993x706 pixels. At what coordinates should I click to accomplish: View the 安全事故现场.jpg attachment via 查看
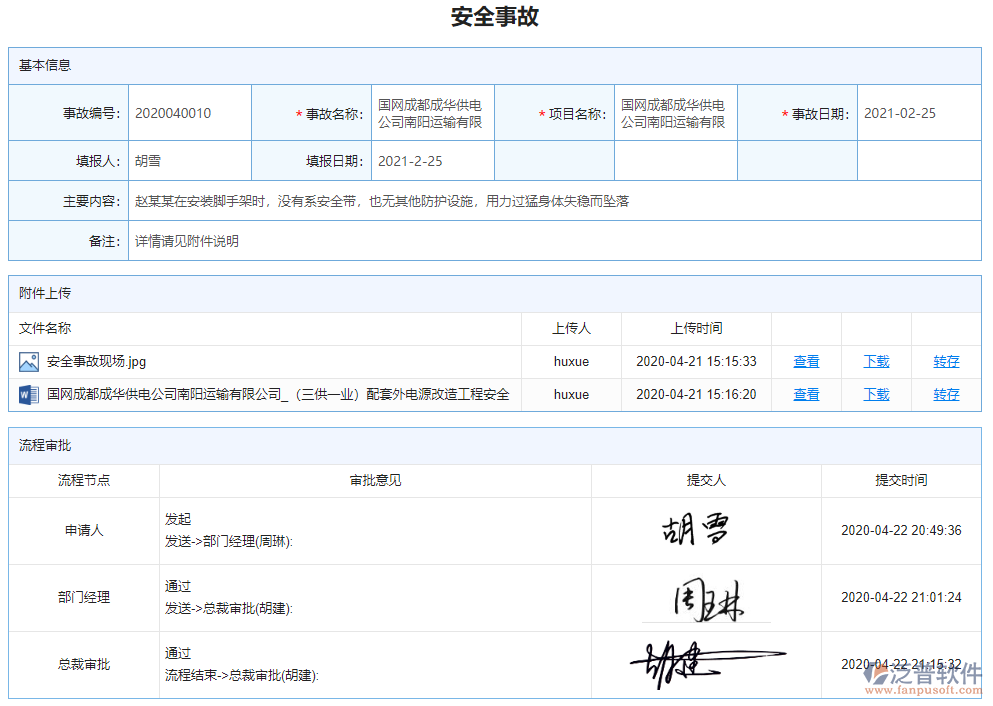(x=806, y=362)
